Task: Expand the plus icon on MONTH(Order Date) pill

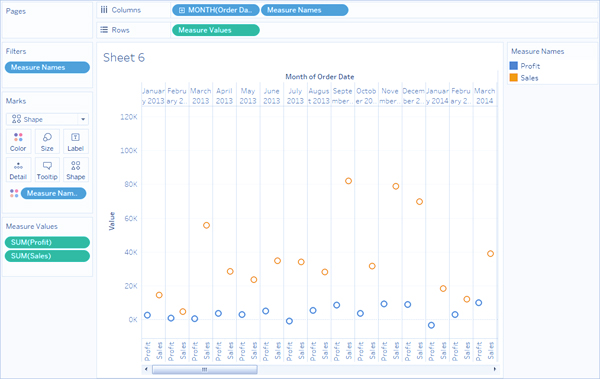Action: point(182,10)
